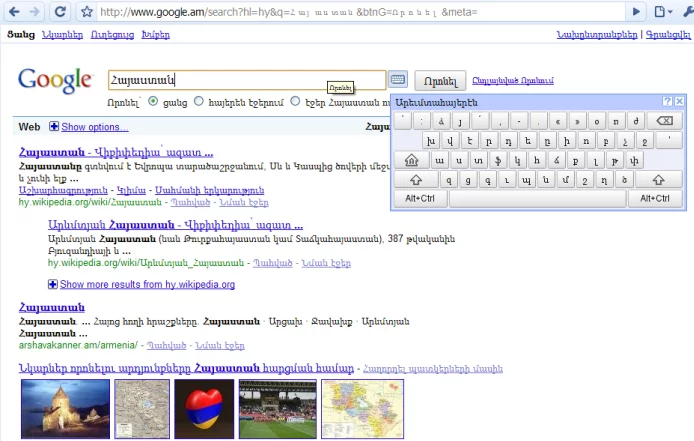Image resolution: width=694 pixels, height=441 pixels.
Task: Open virtual keyboard help question mark
Action: 667,101
